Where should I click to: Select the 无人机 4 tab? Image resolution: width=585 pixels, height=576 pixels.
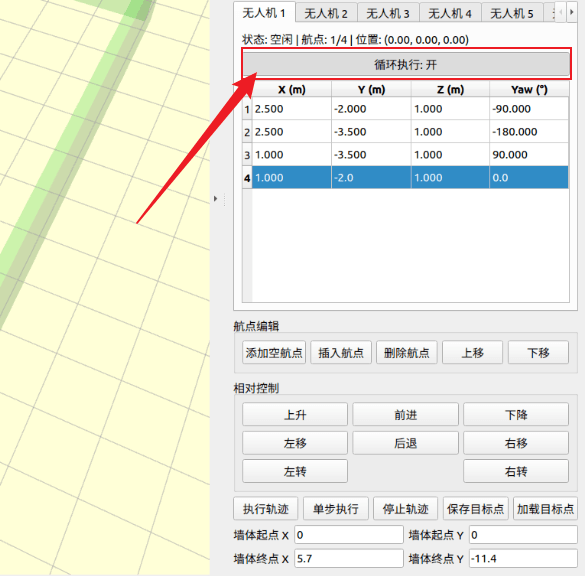coord(450,14)
